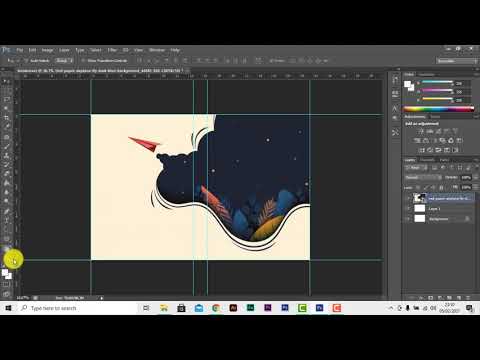Create a new layer from Layers panel
Viewport: 480px width, 360px height.
pos(459,297)
